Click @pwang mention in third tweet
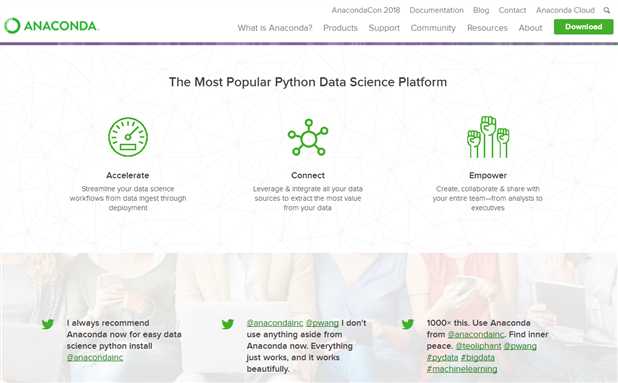Screen dimensions: 618x383 click(520, 346)
